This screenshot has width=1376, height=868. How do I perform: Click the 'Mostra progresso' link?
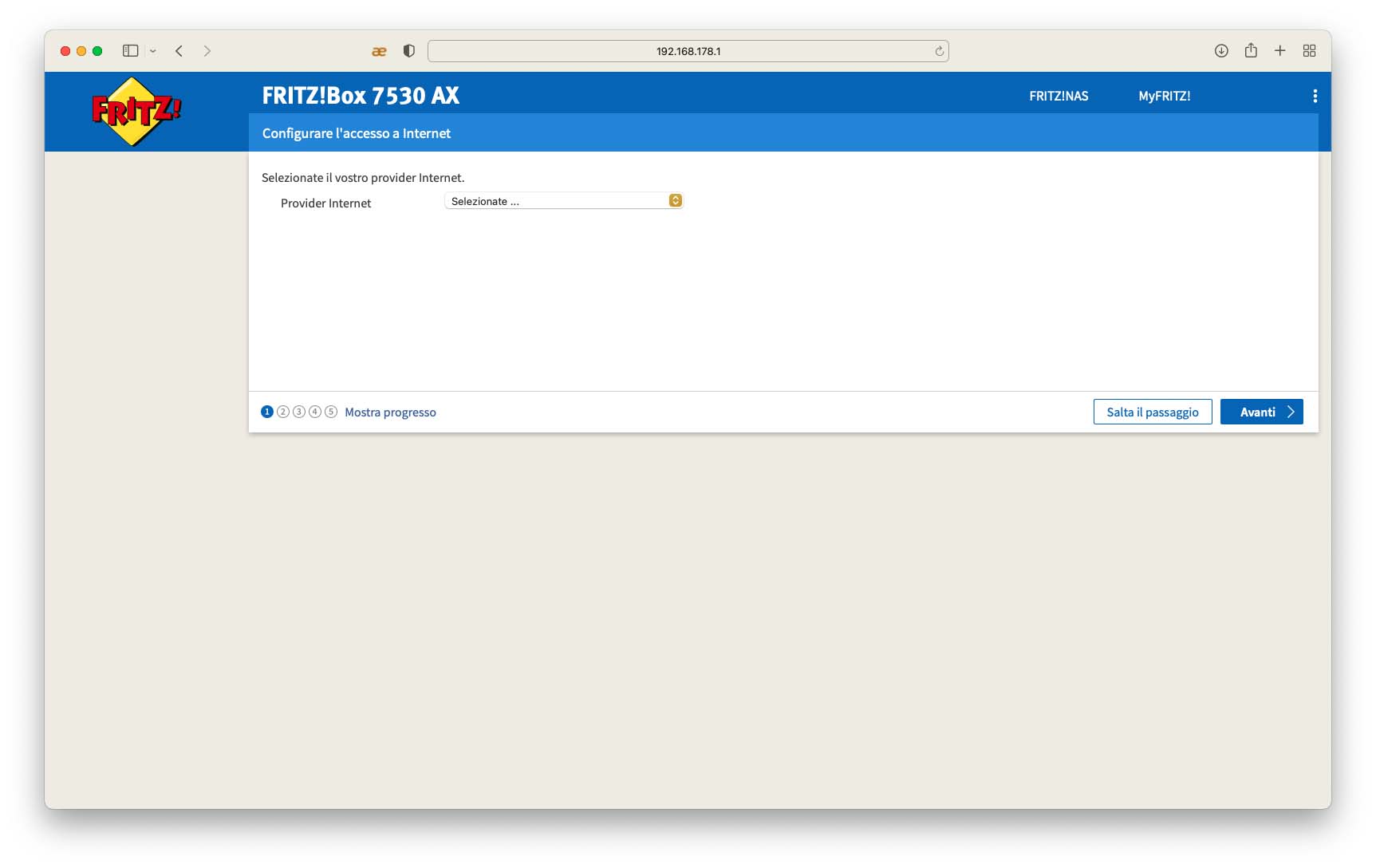pyautogui.click(x=390, y=412)
